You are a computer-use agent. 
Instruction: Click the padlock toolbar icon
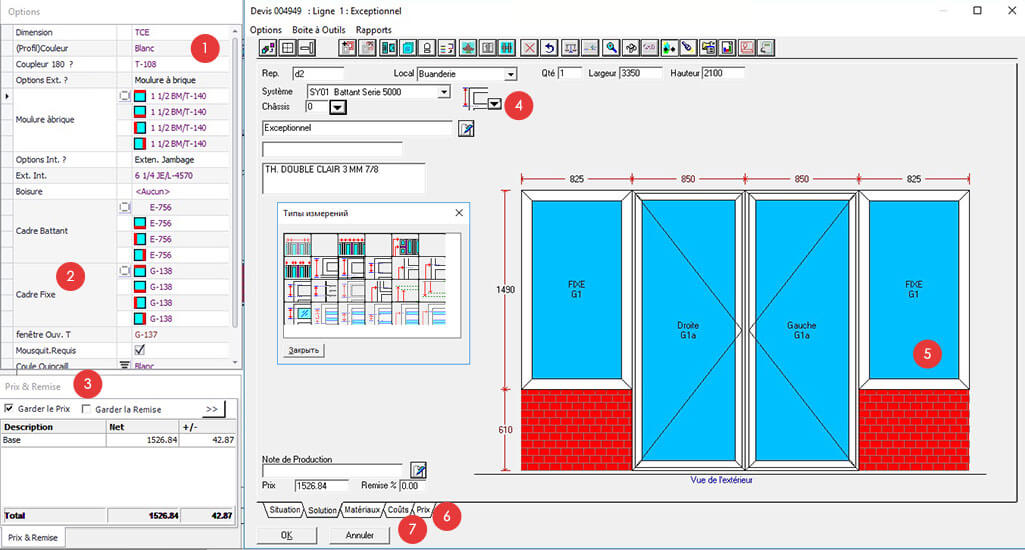(x=426, y=47)
